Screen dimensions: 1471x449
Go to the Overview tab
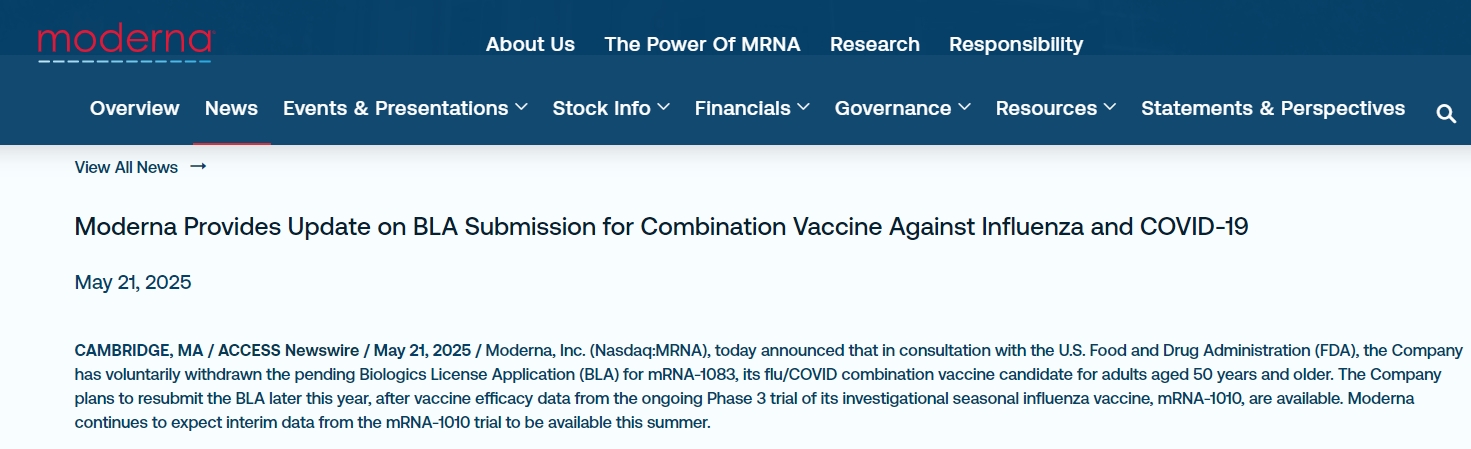pos(135,108)
